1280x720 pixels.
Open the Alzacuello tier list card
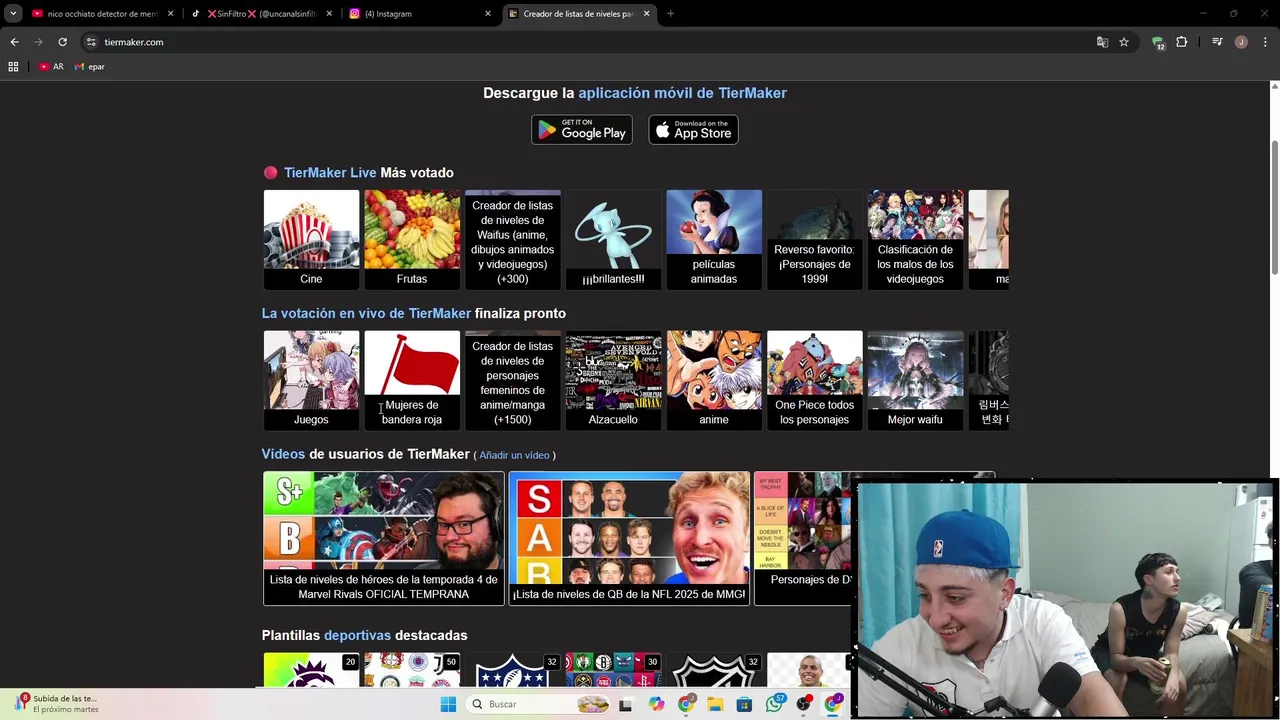pyautogui.click(x=613, y=380)
